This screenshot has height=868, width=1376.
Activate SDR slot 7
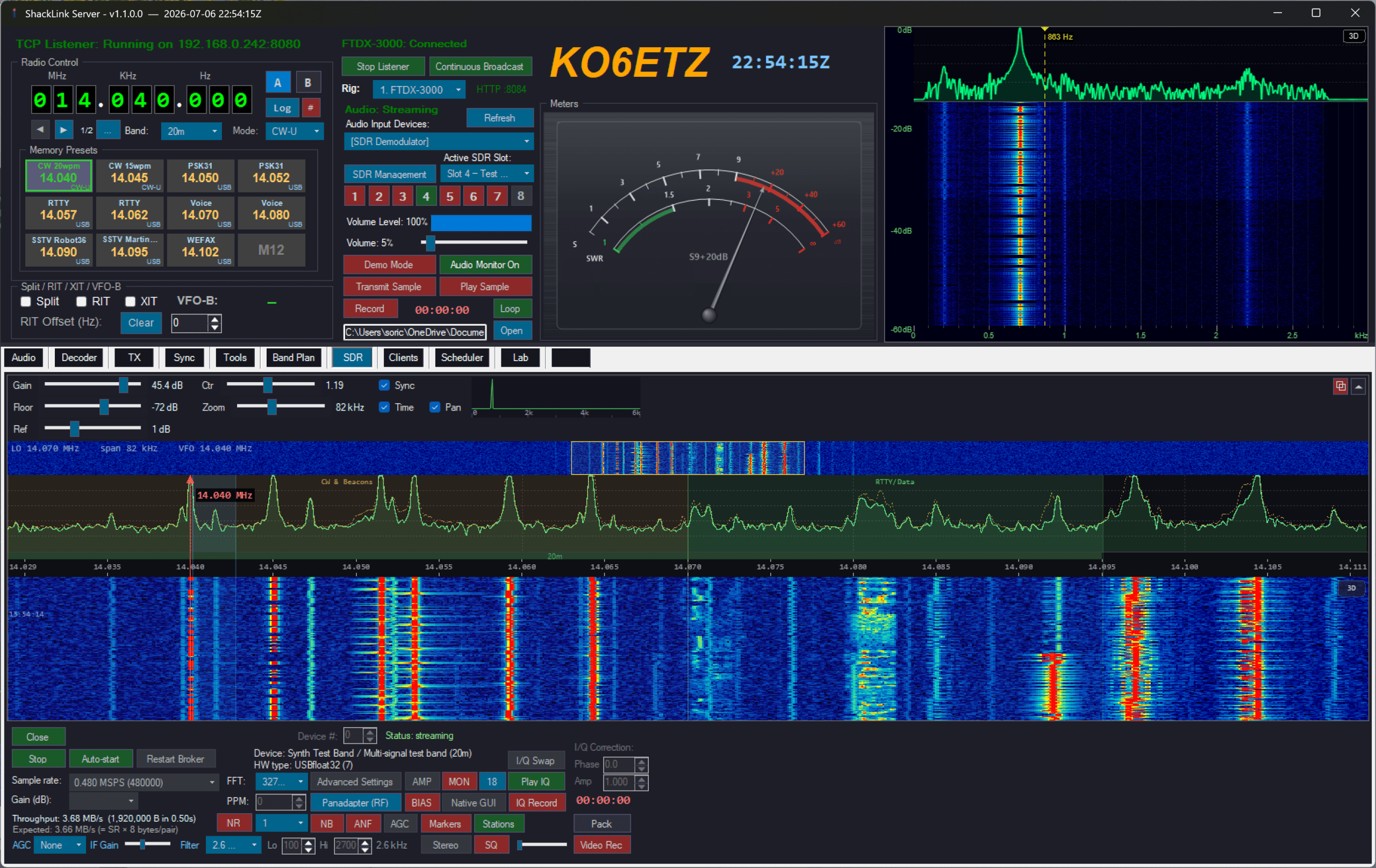pos(497,197)
